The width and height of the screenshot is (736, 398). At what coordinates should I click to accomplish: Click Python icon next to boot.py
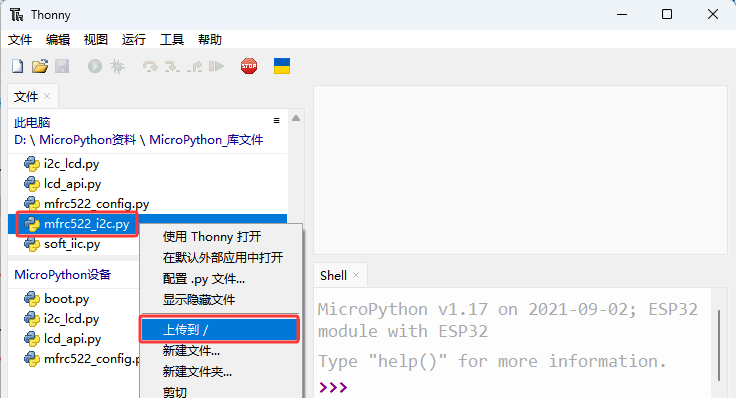click(31, 299)
